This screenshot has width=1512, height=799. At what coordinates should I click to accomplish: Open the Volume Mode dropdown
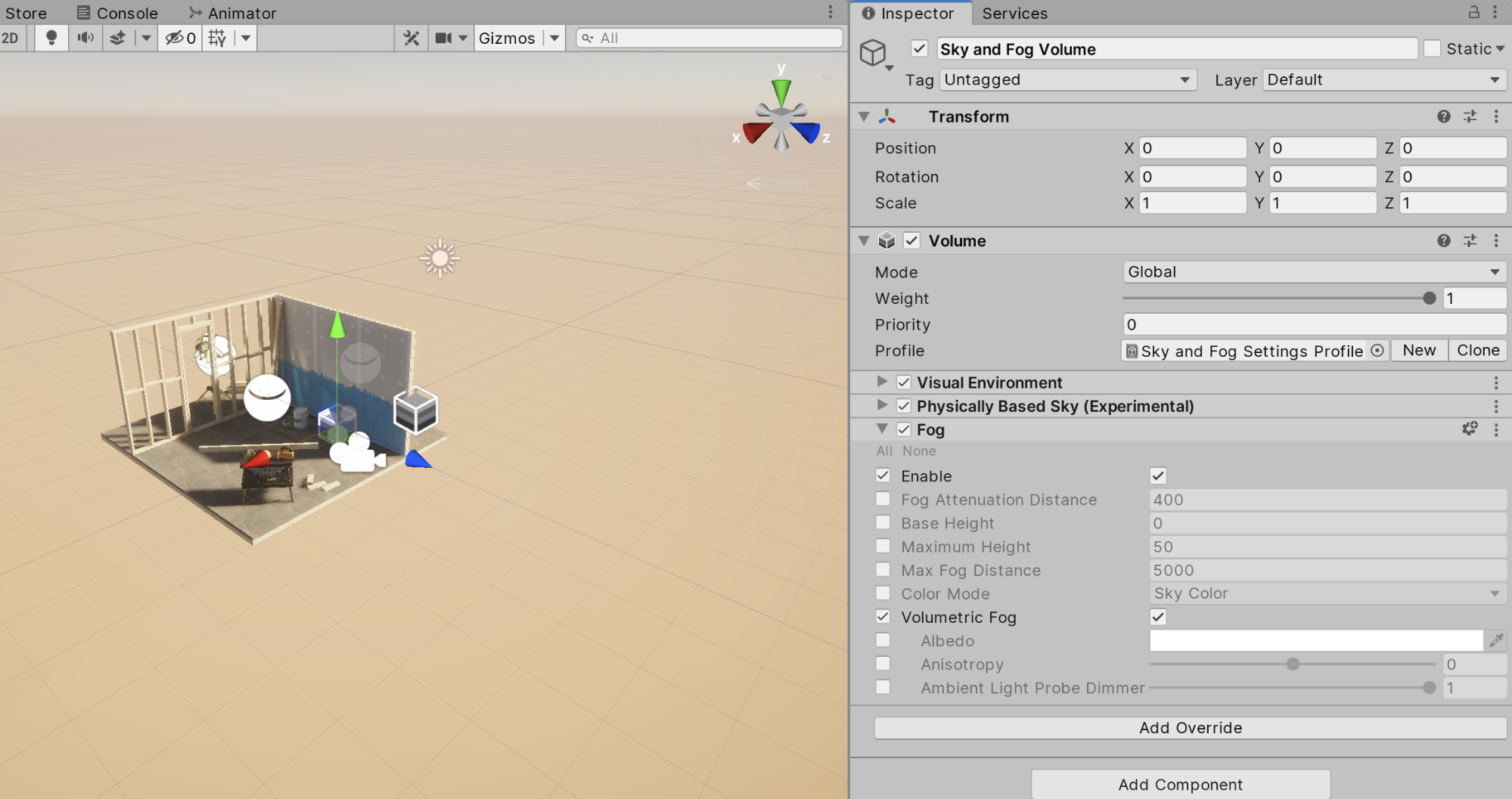[x=1313, y=272]
